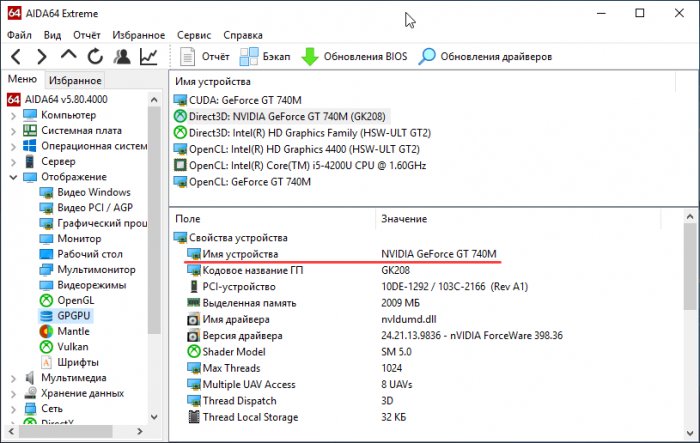
Task: Select the OpenCL: GeForce GT 740M device
Action: pyautogui.click(x=242, y=182)
